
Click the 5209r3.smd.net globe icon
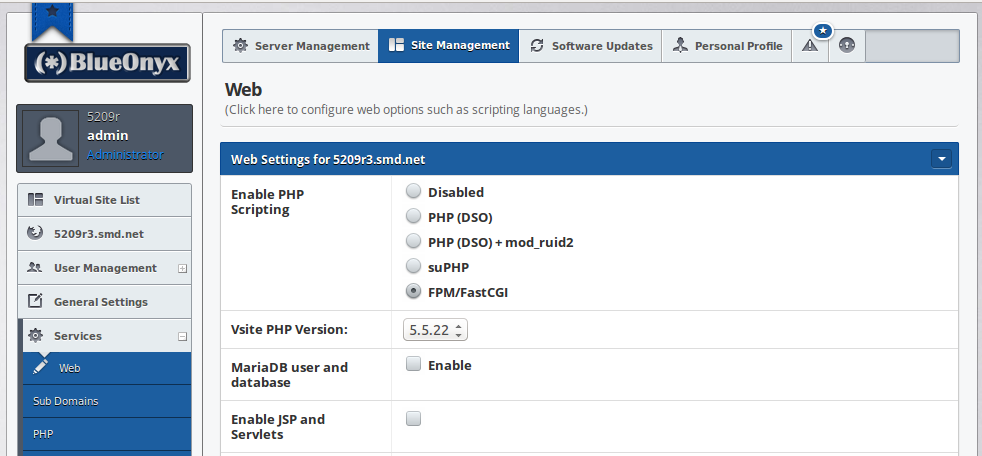click(36, 233)
